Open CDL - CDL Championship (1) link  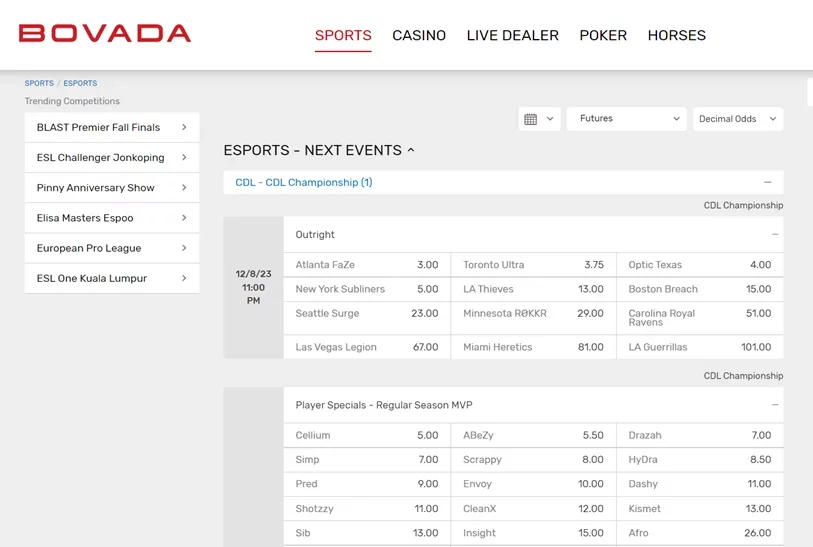point(304,183)
